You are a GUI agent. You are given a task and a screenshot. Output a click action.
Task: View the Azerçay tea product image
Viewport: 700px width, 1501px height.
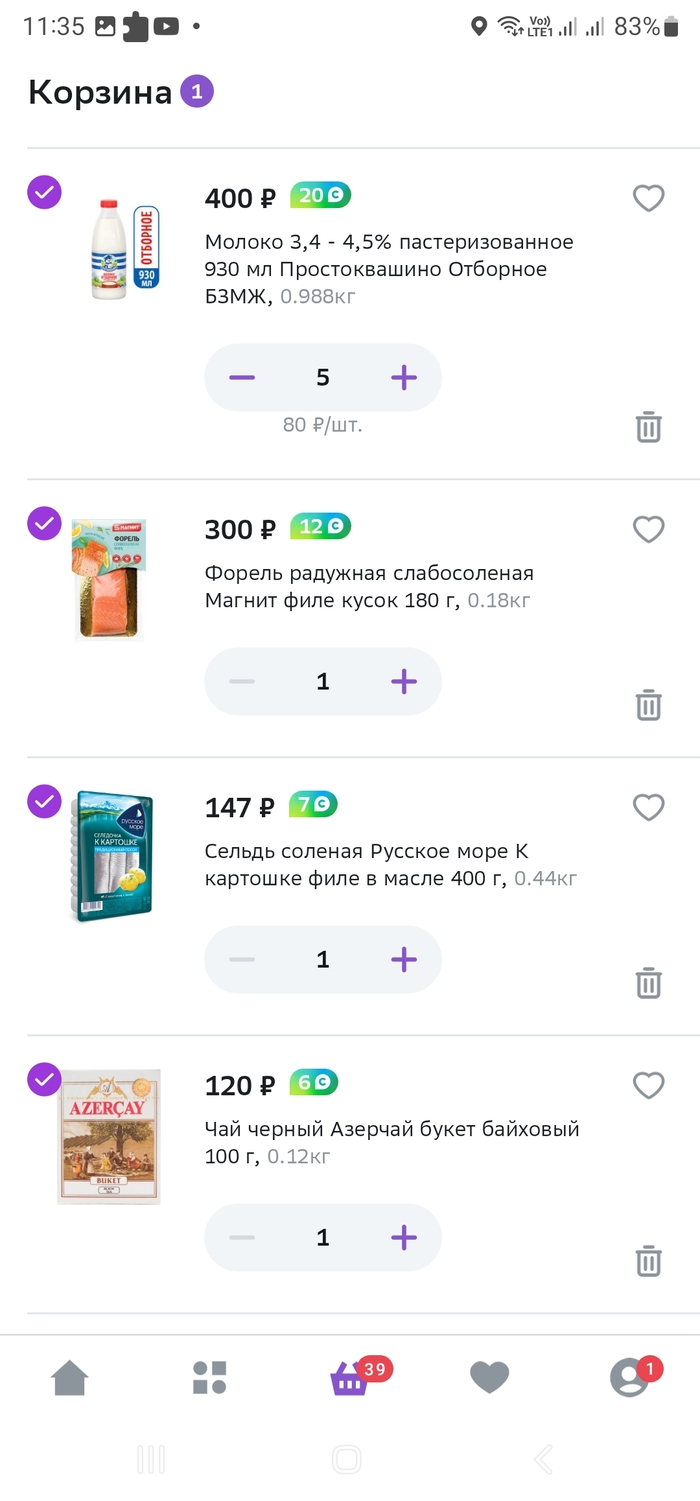click(x=109, y=1136)
